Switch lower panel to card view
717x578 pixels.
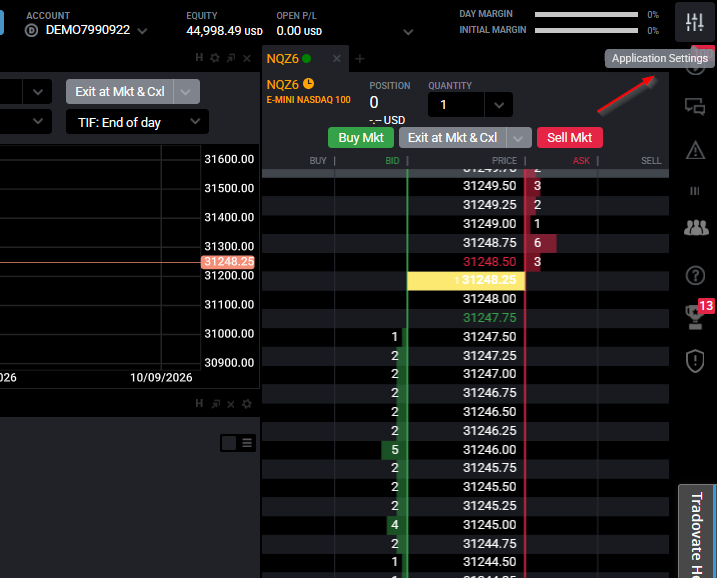coord(229,443)
